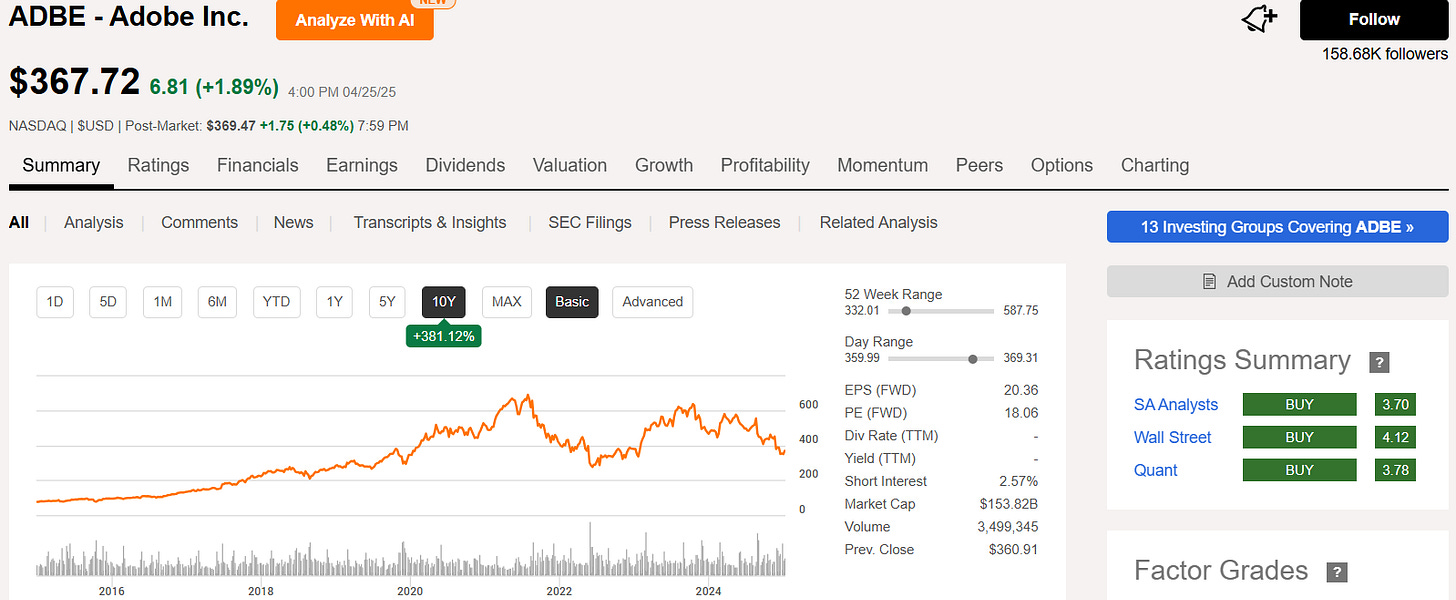Viewport: 1456px width, 600px height.
Task: Filter content by News
Action: pyautogui.click(x=294, y=222)
